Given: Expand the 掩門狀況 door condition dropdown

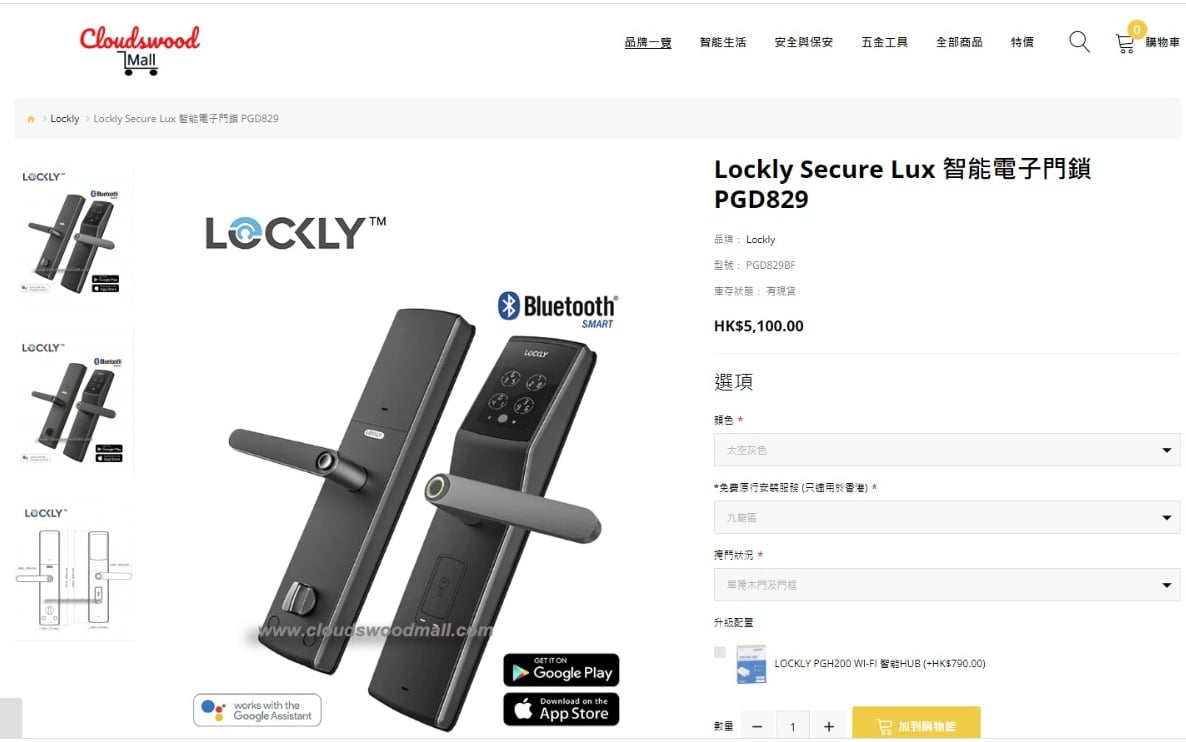Looking at the screenshot, I should [x=947, y=585].
